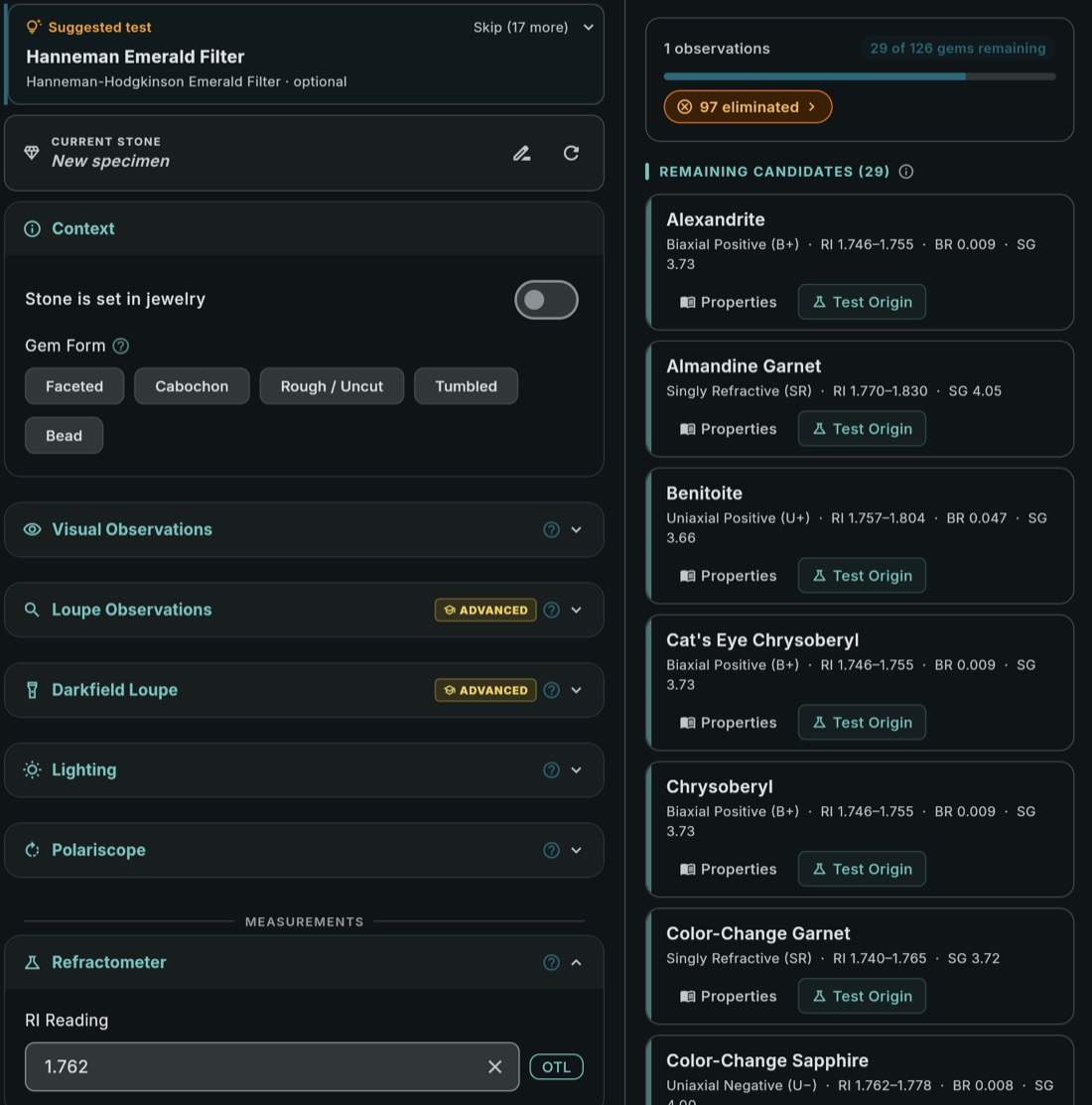1092x1105 pixels.
Task: Select the Faceted gem form
Action: point(74,386)
